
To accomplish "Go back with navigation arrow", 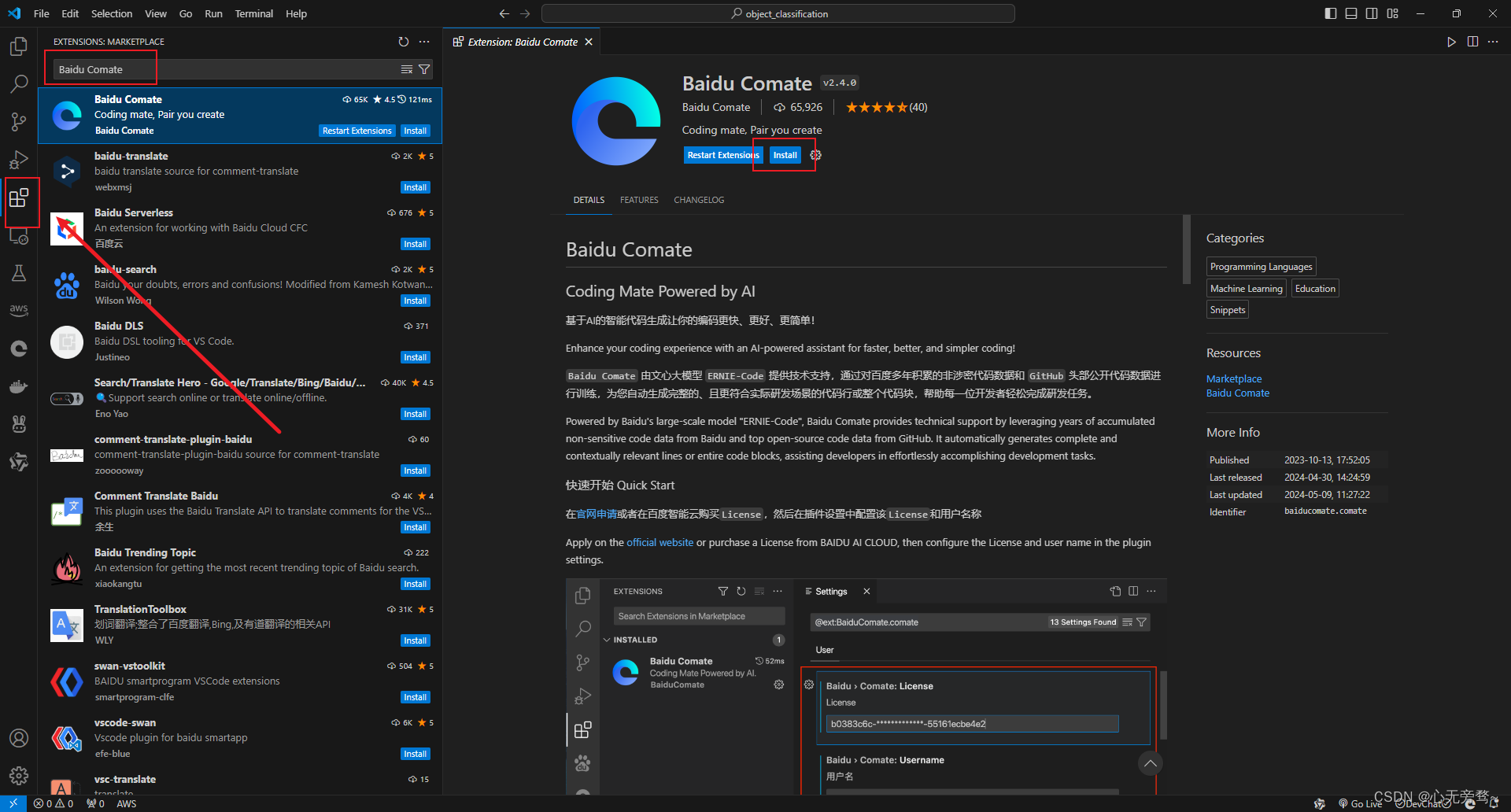I will 504,13.
